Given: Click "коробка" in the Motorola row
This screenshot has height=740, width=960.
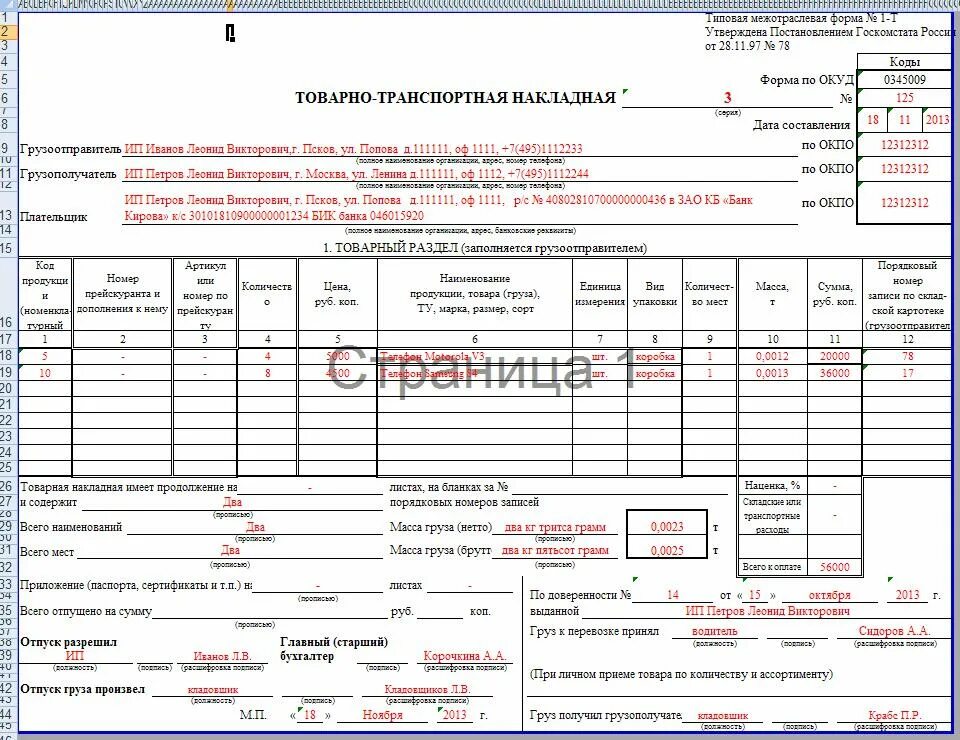Looking at the screenshot, I should (x=654, y=356).
